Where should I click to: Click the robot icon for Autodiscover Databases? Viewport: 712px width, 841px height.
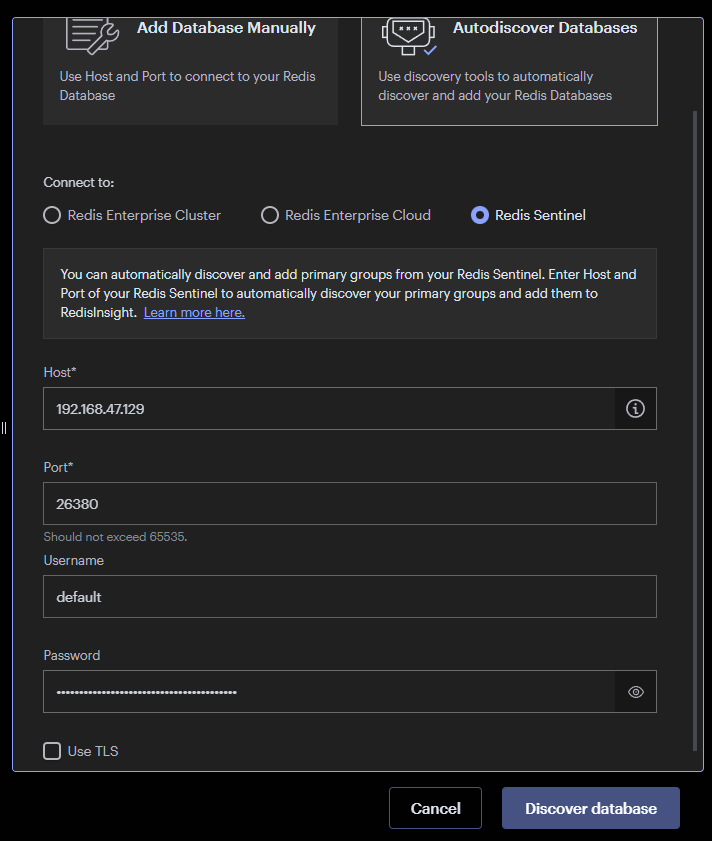(x=408, y=35)
